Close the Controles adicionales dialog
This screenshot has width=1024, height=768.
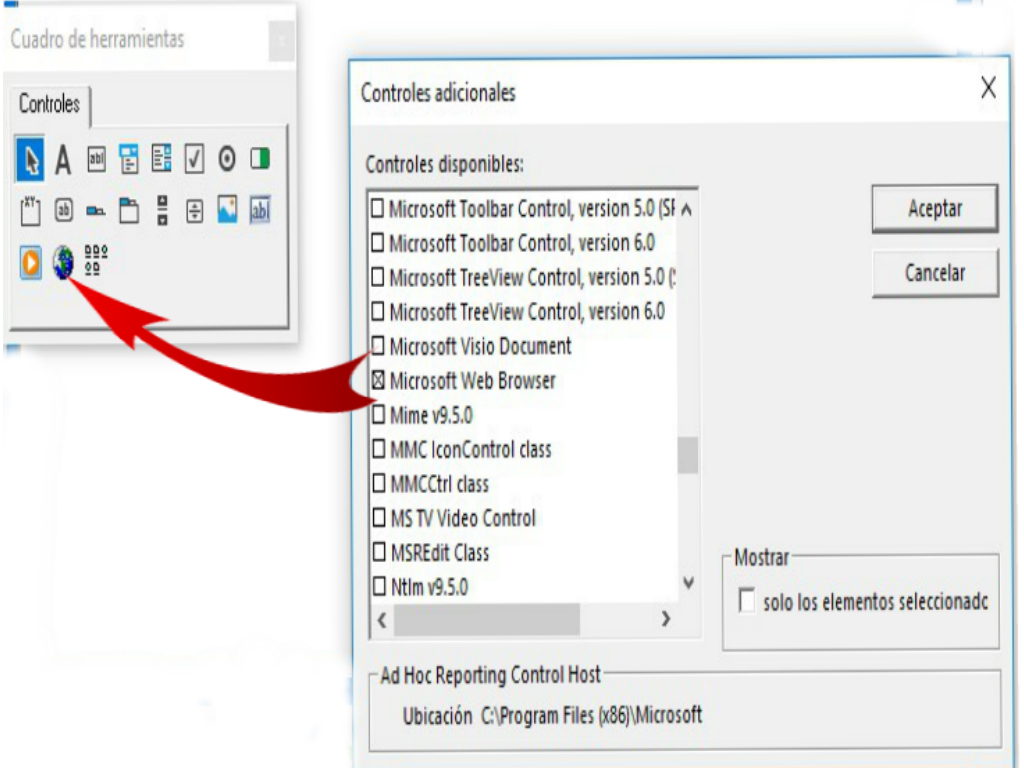pos(988,88)
